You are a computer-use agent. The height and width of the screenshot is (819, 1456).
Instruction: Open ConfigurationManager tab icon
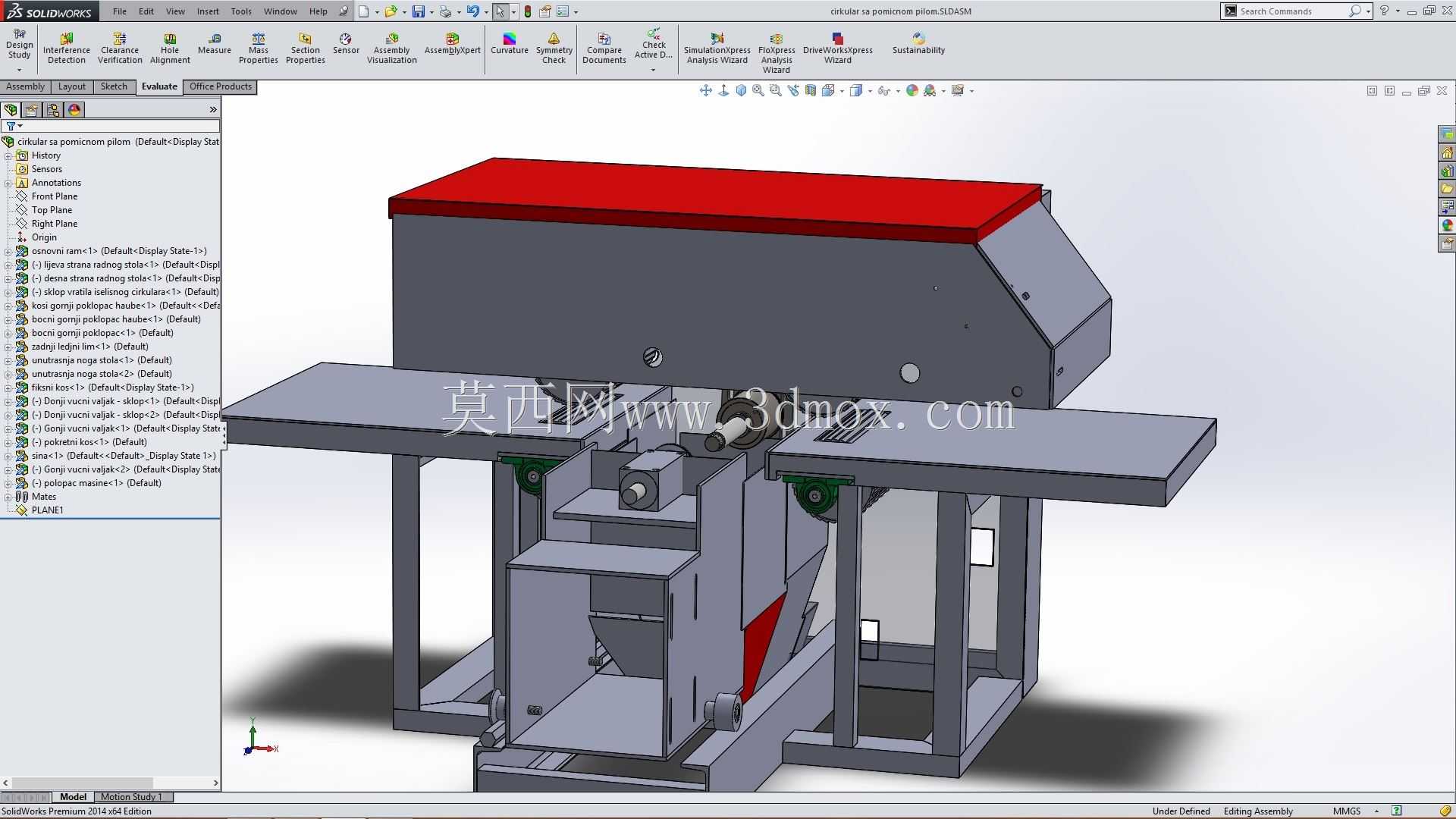pyautogui.click(x=53, y=110)
